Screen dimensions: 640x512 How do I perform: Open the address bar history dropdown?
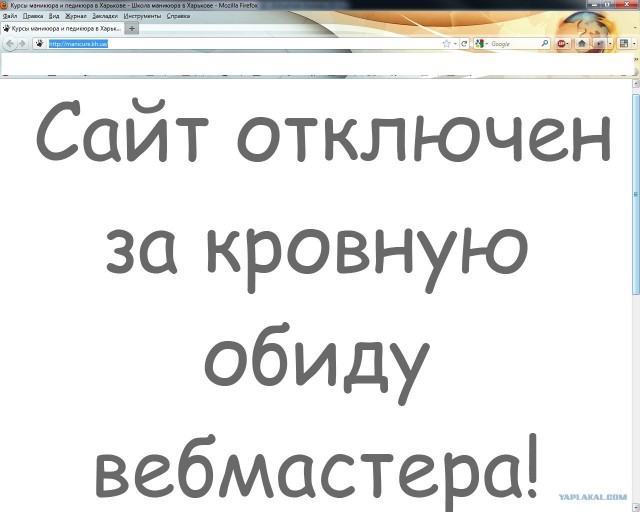[x=455, y=43]
